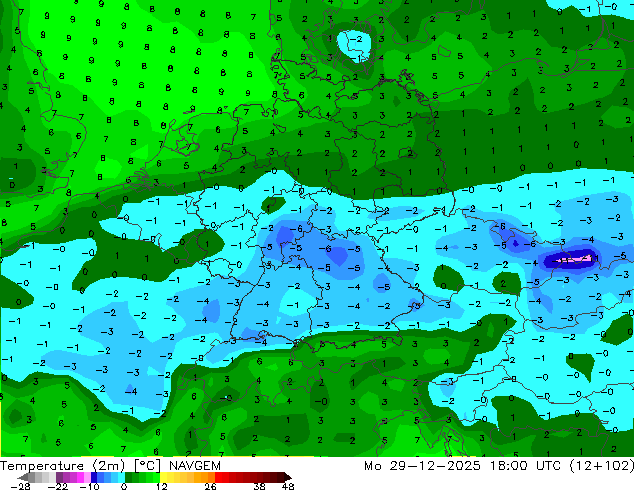Image resolution: width=634 pixels, height=490 pixels.
Task: Click the yellow legend swatch at 12
Action: pos(163,477)
